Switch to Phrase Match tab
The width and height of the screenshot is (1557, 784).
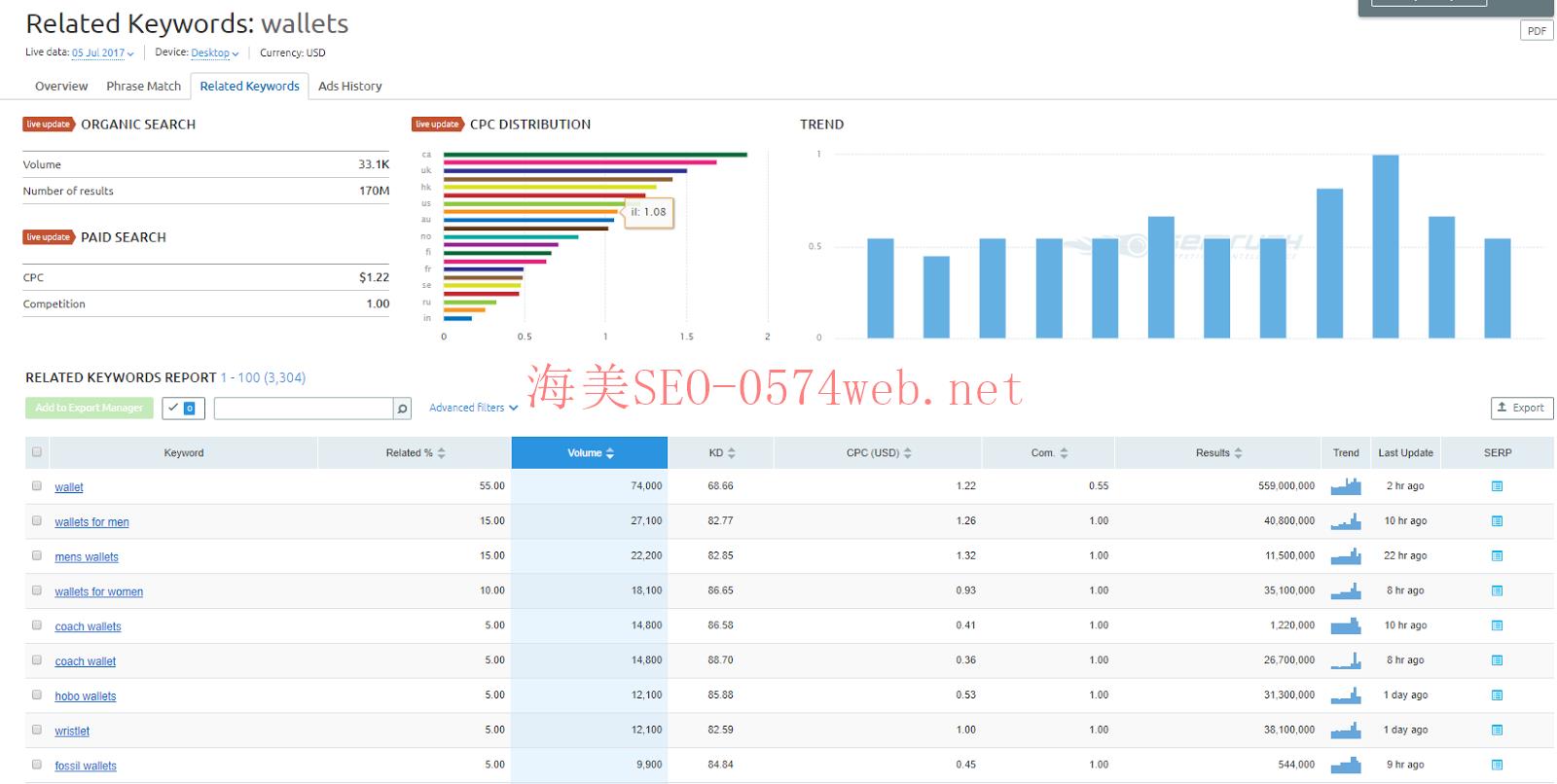coord(143,87)
